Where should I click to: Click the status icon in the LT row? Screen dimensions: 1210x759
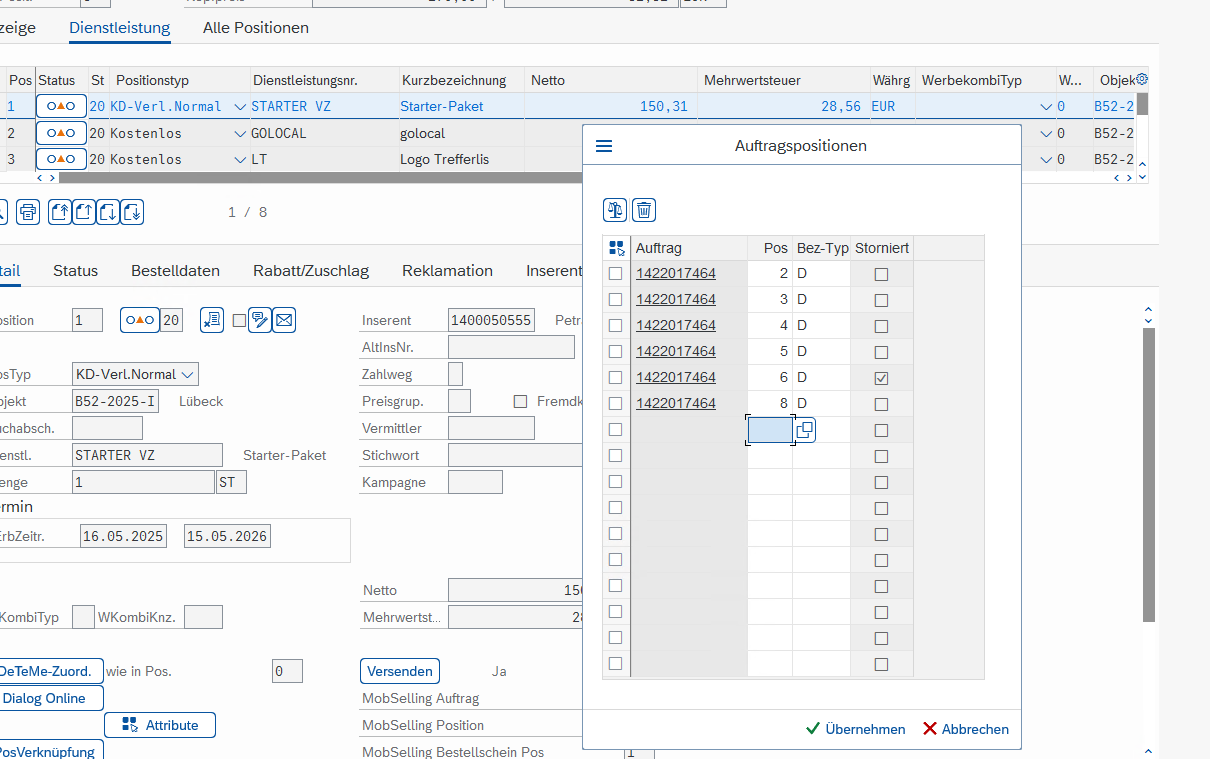61,159
